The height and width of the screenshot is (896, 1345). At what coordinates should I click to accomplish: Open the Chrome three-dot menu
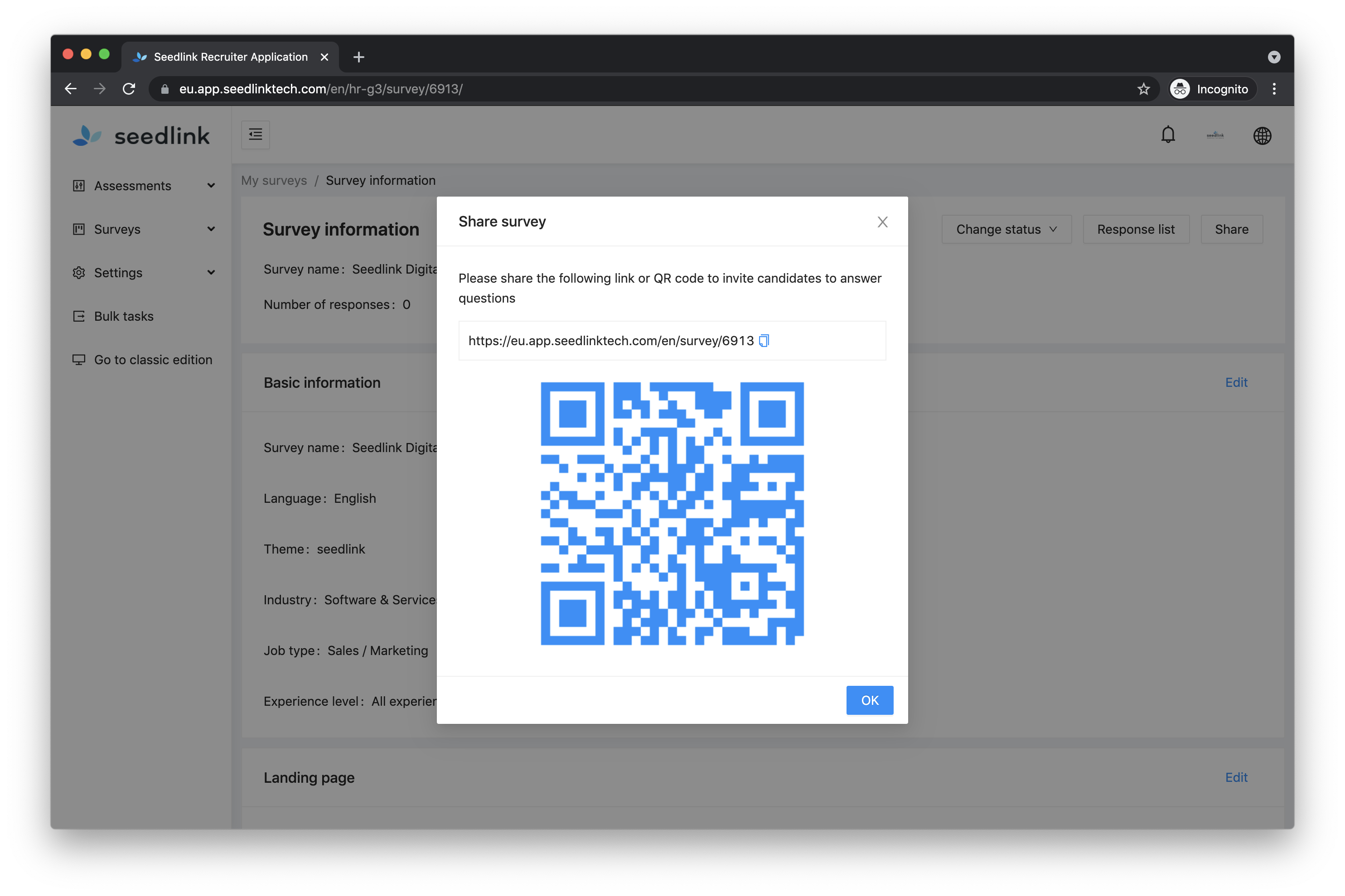coord(1273,89)
